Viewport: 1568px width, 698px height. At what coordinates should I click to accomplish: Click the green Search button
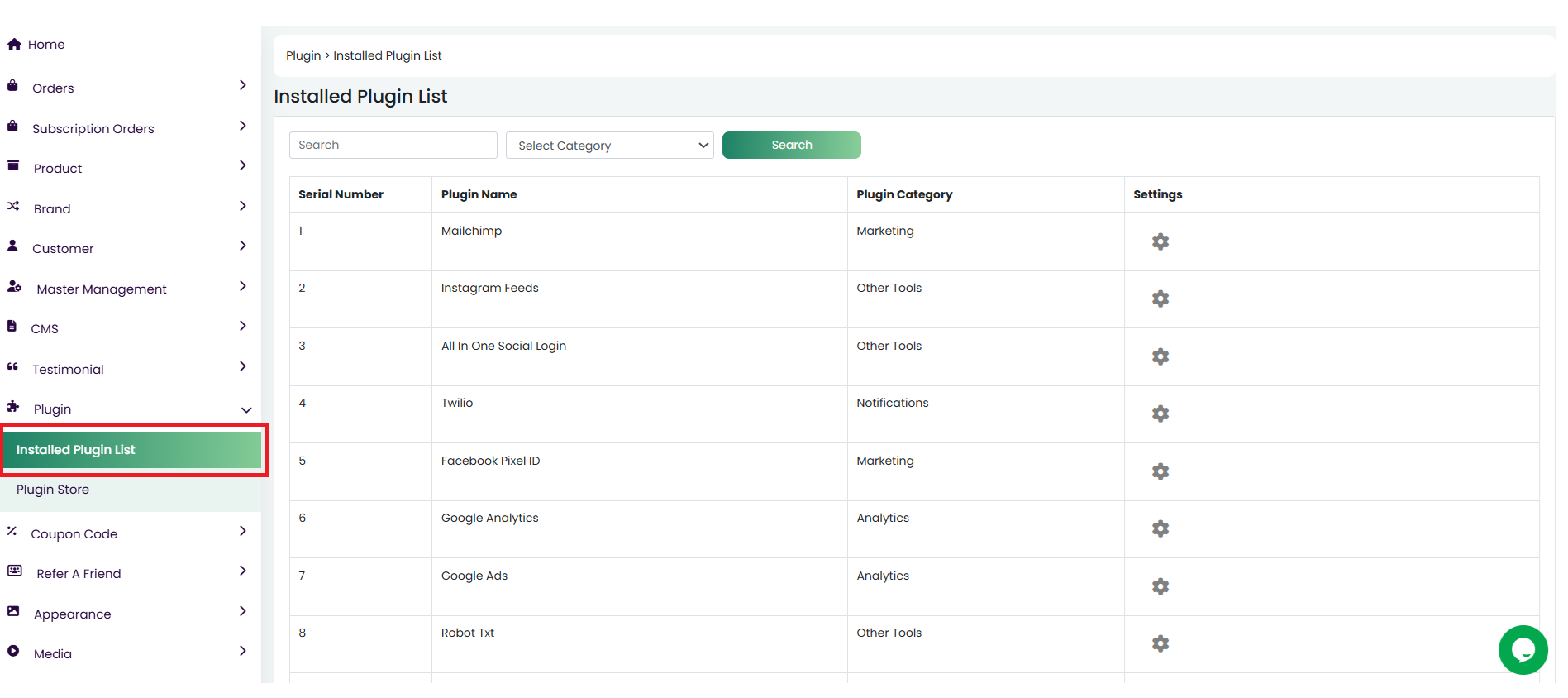pyautogui.click(x=791, y=146)
